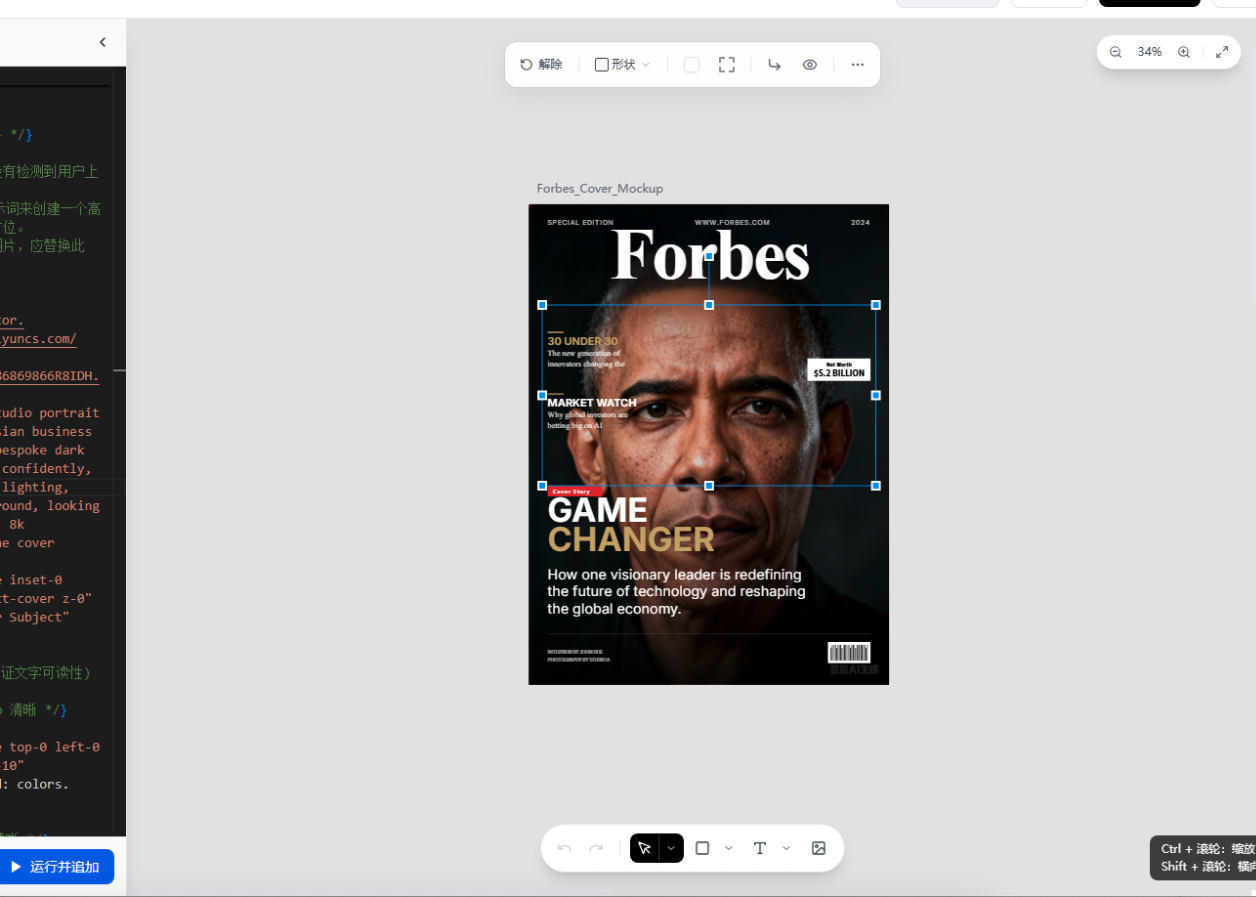Zoom in with the plus magnifier
The image size is (1256, 897).
1184,52
